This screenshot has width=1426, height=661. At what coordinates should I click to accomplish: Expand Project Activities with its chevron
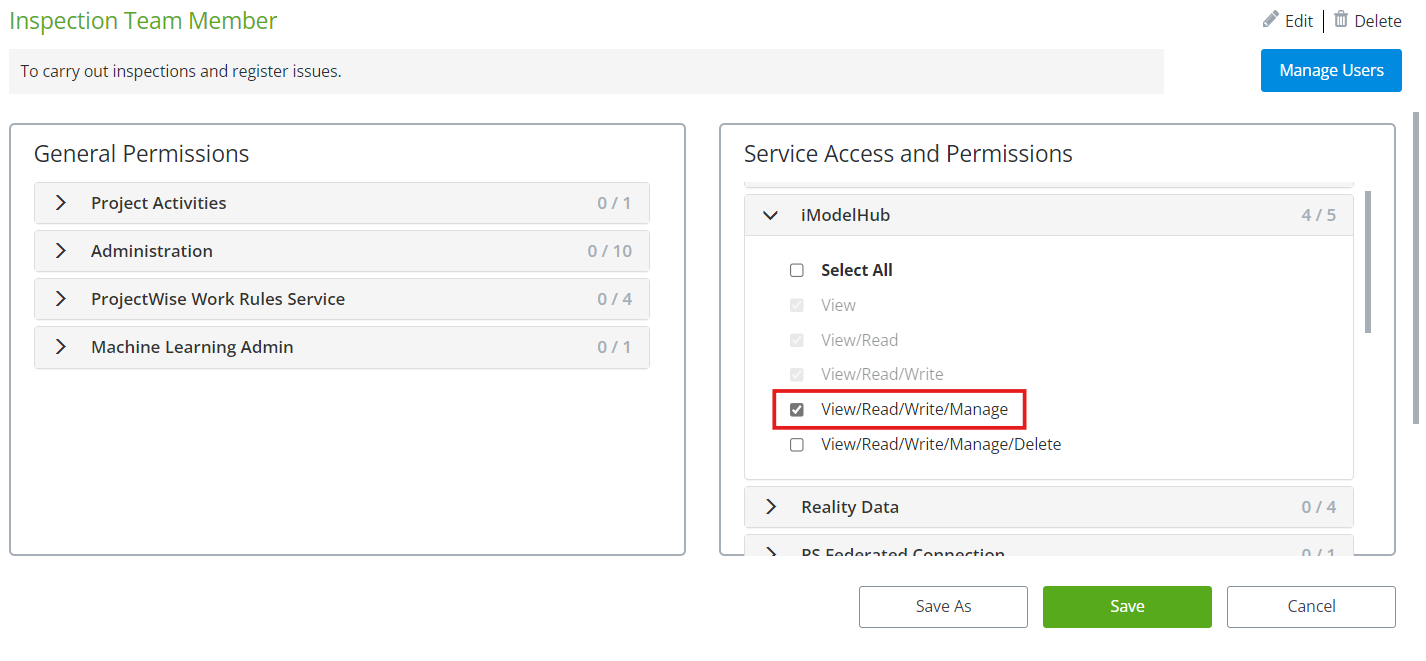[61, 203]
